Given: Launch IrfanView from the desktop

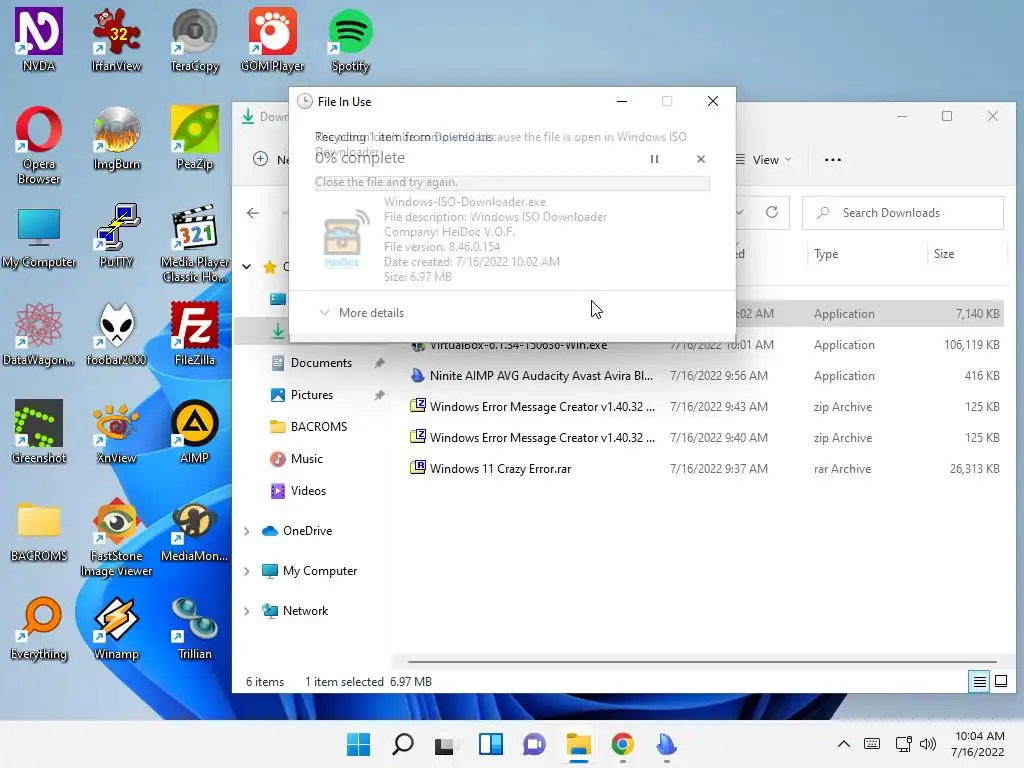Looking at the screenshot, I should pos(116,39).
